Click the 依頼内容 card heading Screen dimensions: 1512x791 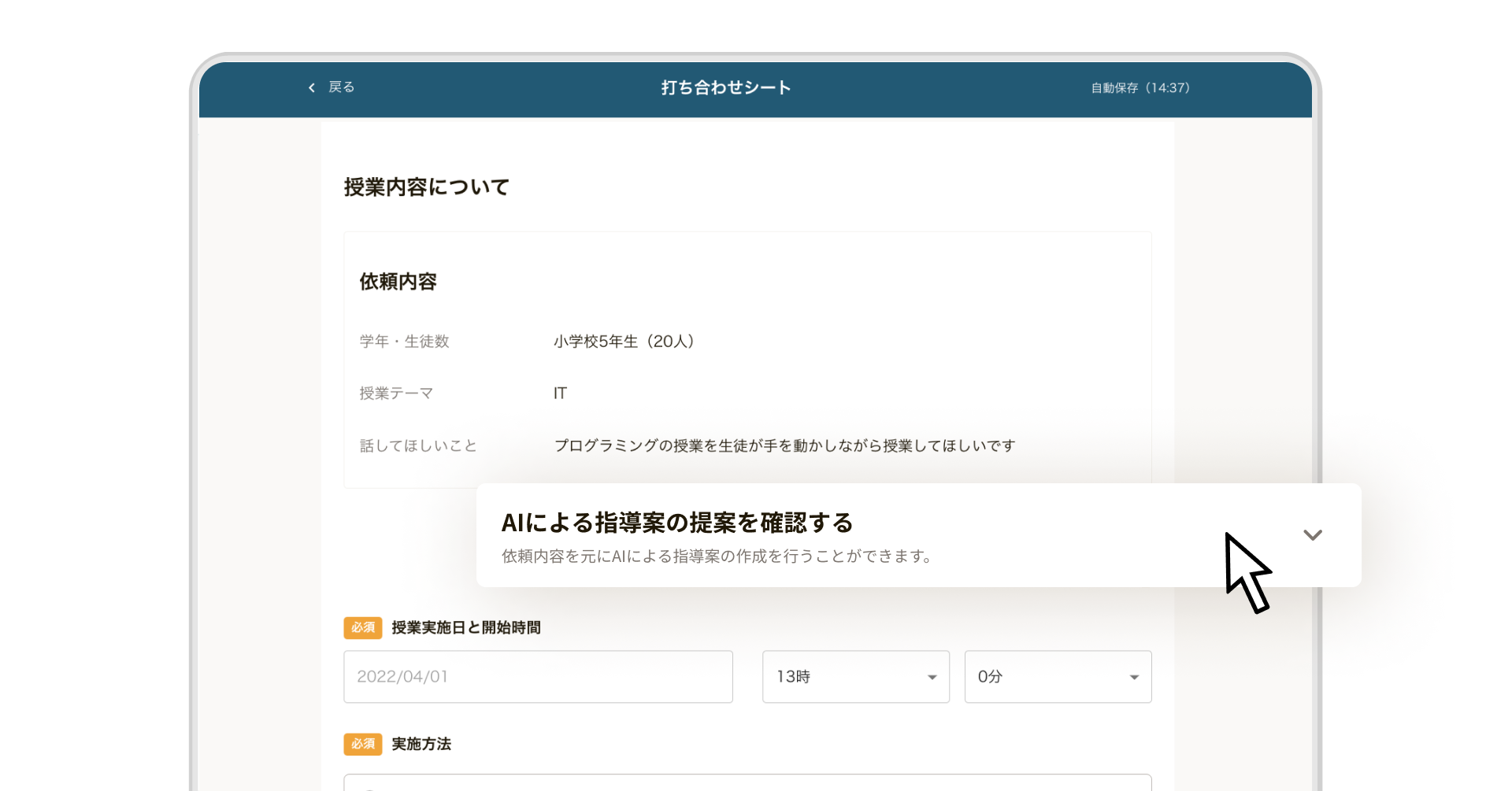[398, 282]
